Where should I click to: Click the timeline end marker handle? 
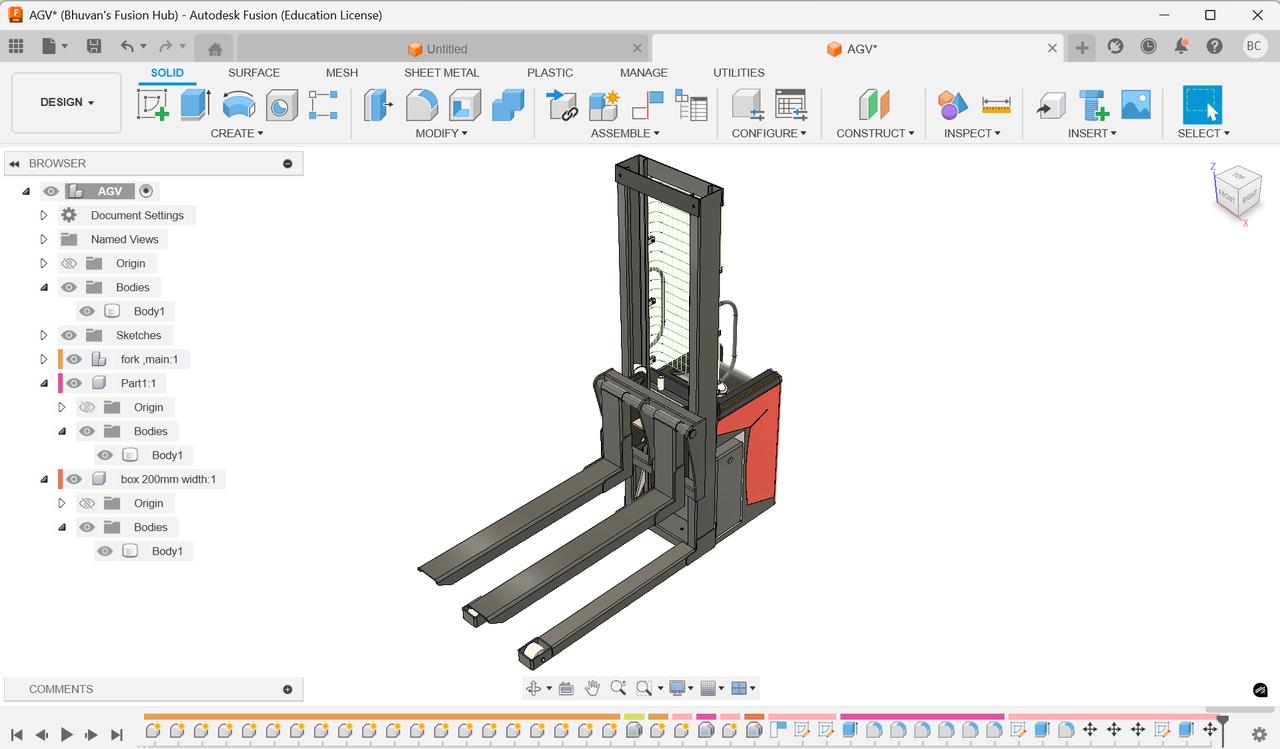[x=1222, y=719]
